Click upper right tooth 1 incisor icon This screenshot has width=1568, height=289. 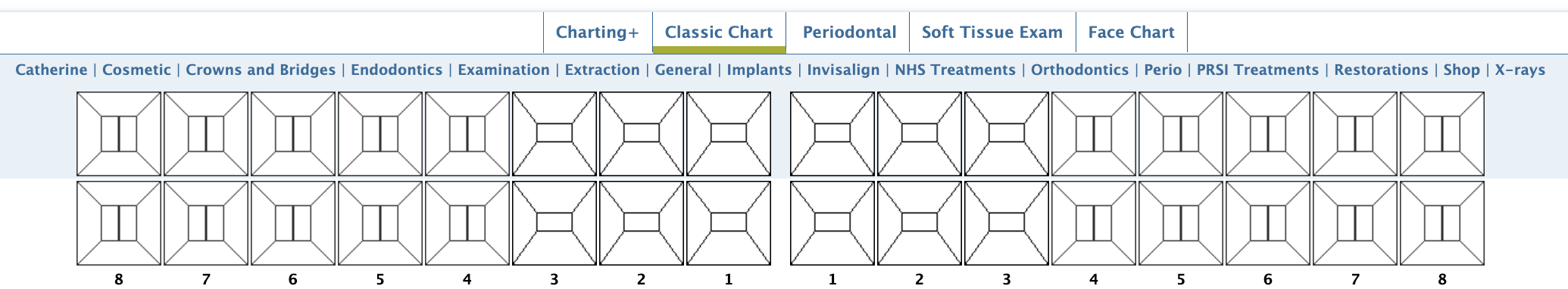click(x=729, y=134)
